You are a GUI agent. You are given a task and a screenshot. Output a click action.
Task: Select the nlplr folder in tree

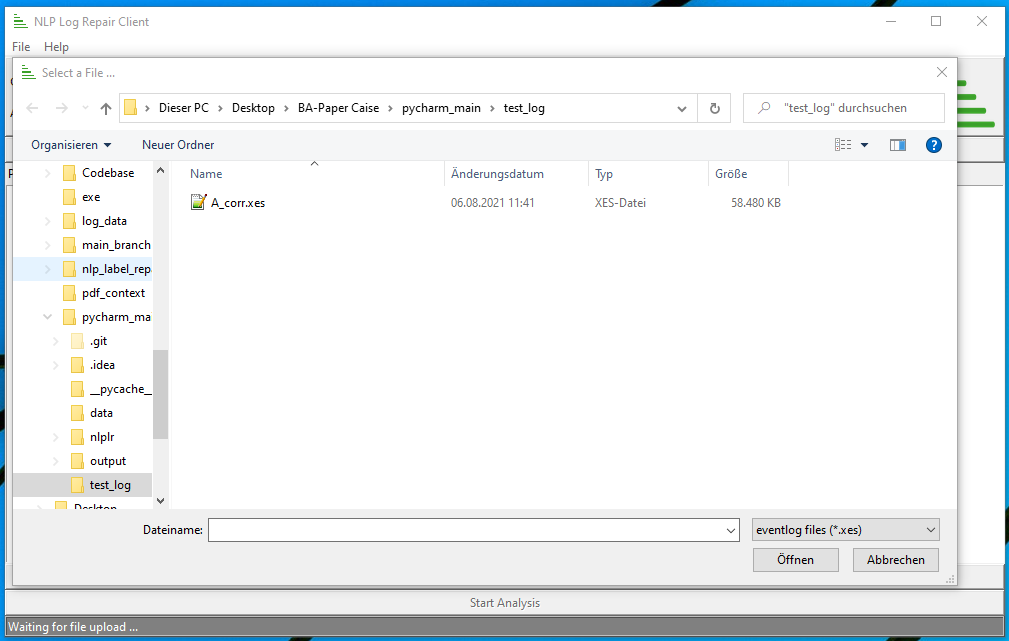coord(93,437)
